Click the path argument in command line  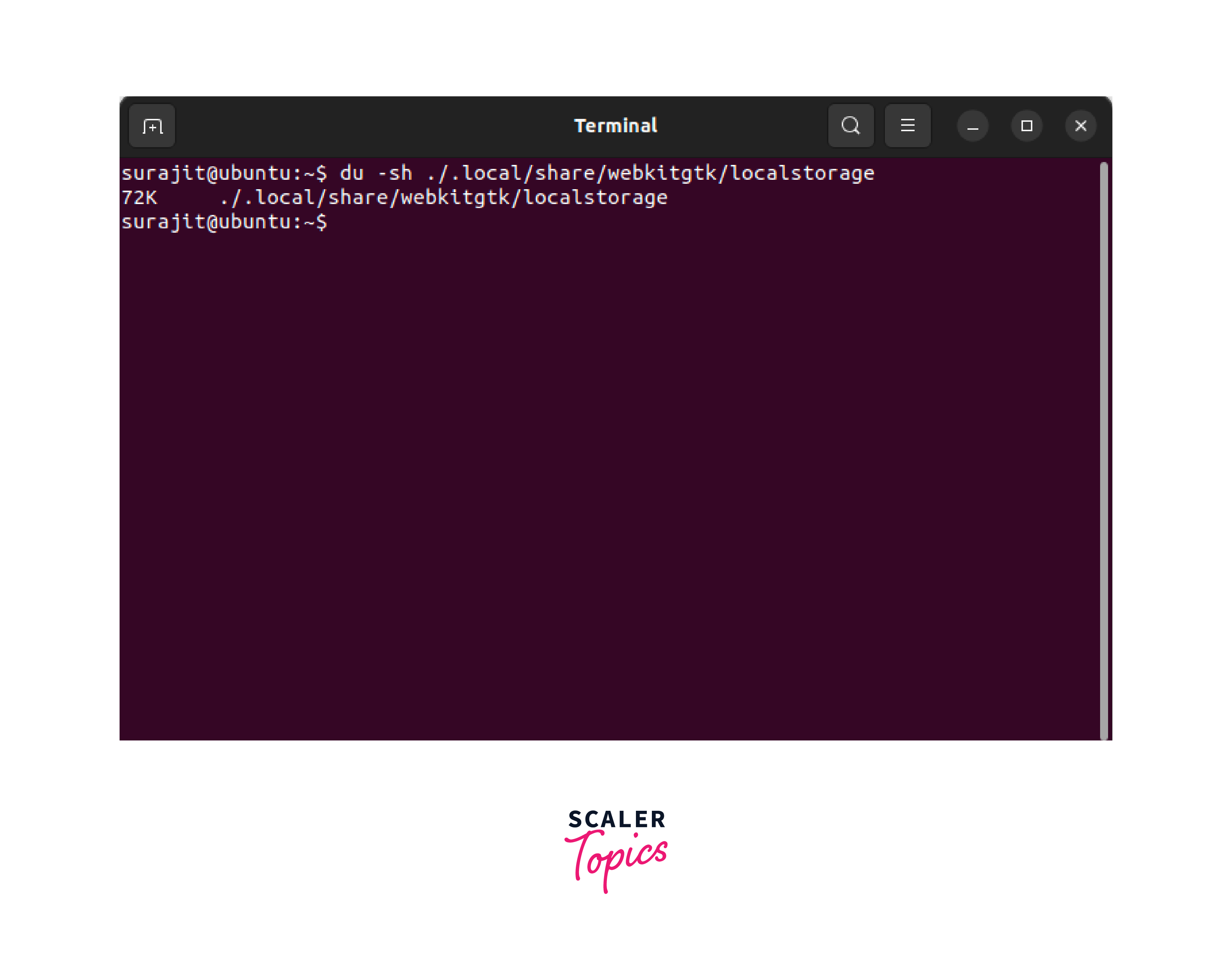[650, 173]
